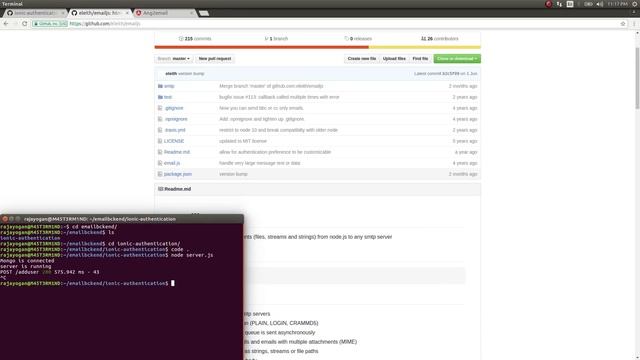Click the repository language color bar

(318, 47)
